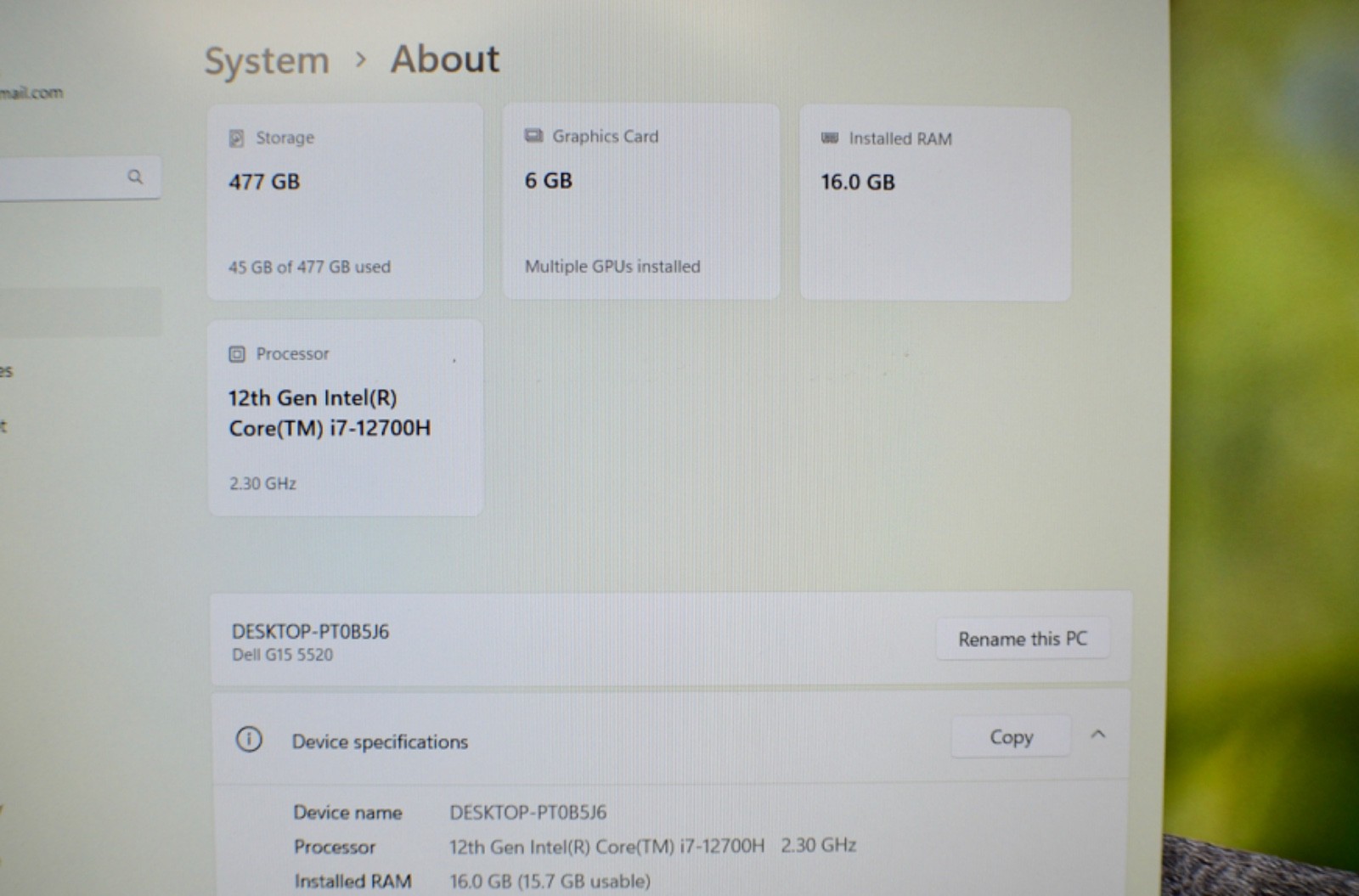Click the '2.30 GHz' text in Processor card

pyautogui.click(x=262, y=483)
